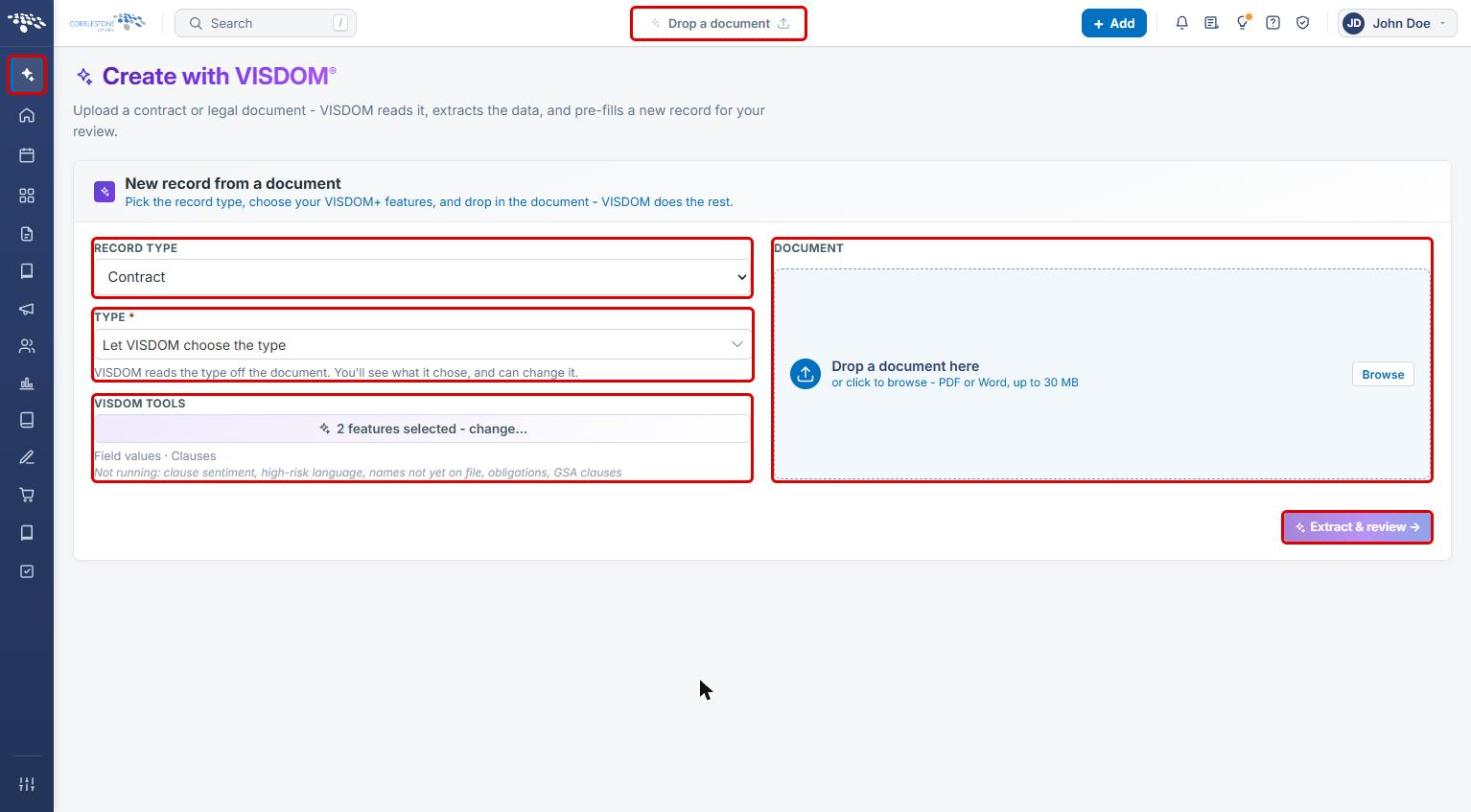Click 'or click to browse - PDF or Word' text
The width and height of the screenshot is (1471, 812).
coord(955,382)
